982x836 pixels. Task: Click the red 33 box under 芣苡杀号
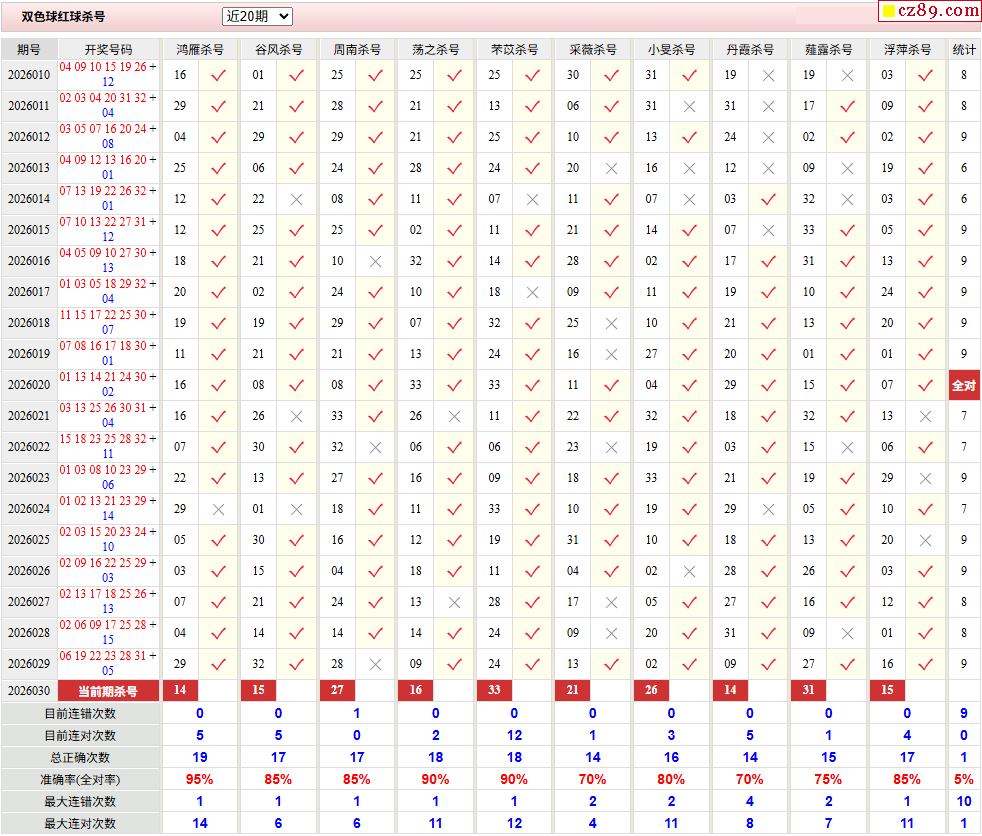tap(494, 690)
